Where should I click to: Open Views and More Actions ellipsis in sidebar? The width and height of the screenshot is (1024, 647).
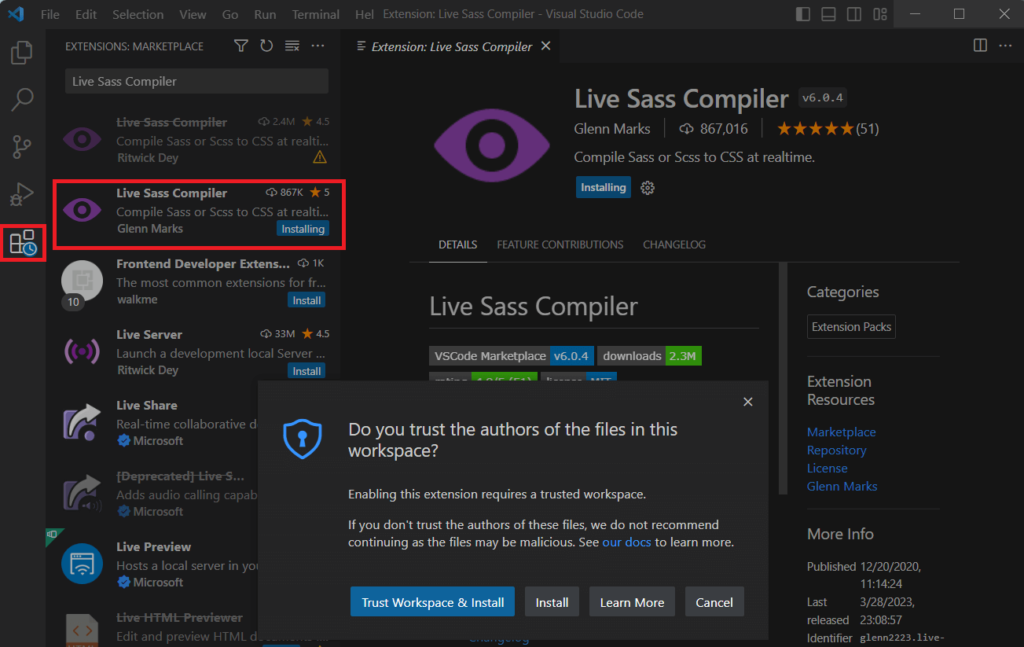(x=318, y=46)
